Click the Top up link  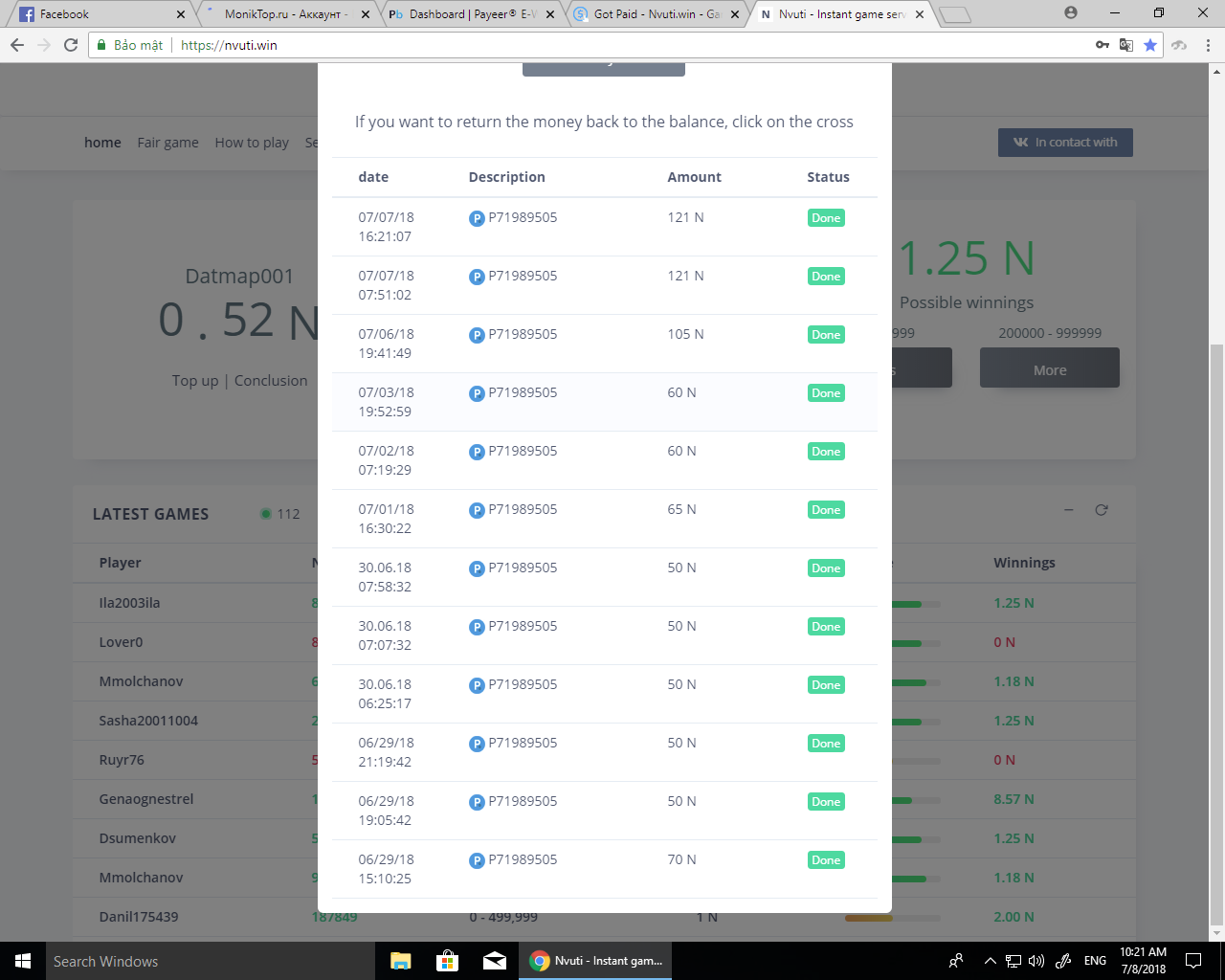[195, 381]
